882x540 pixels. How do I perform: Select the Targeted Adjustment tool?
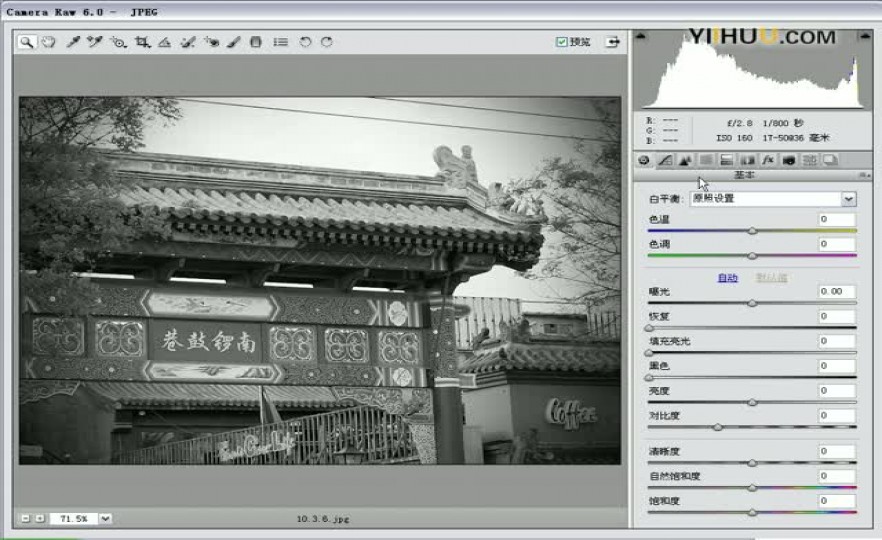point(118,42)
